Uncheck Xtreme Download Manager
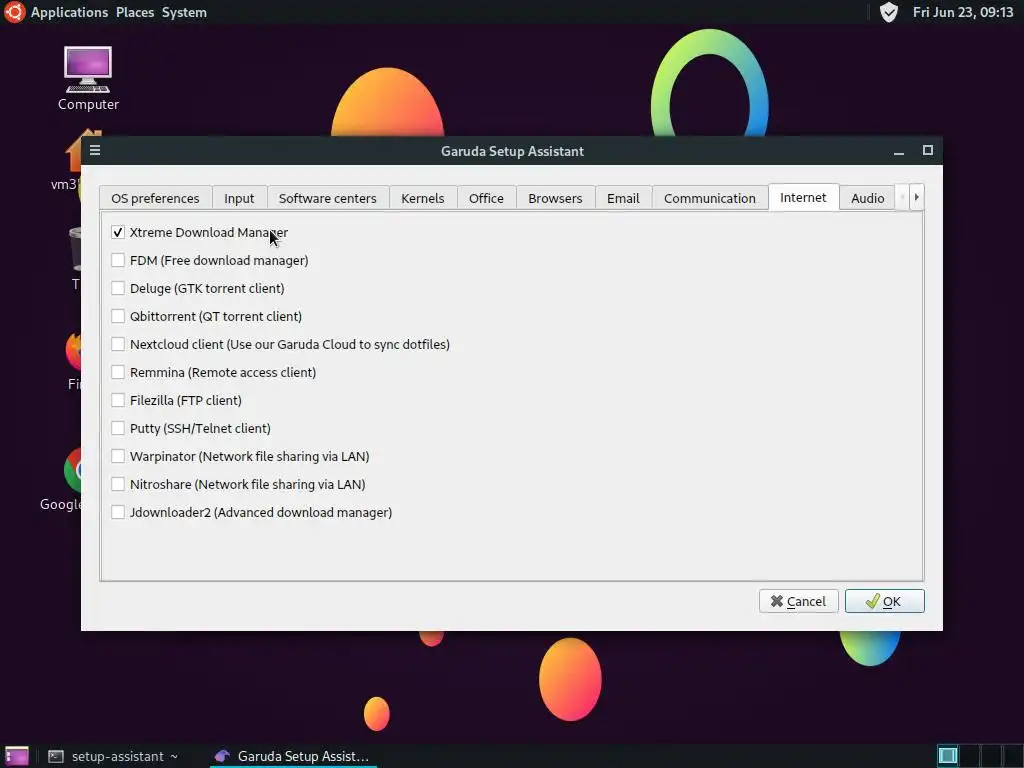The width and height of the screenshot is (1024, 768). click(x=118, y=232)
